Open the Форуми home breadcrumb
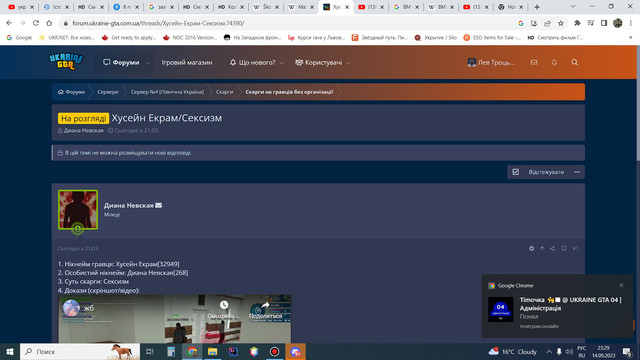The width and height of the screenshot is (640, 360). click(71, 92)
